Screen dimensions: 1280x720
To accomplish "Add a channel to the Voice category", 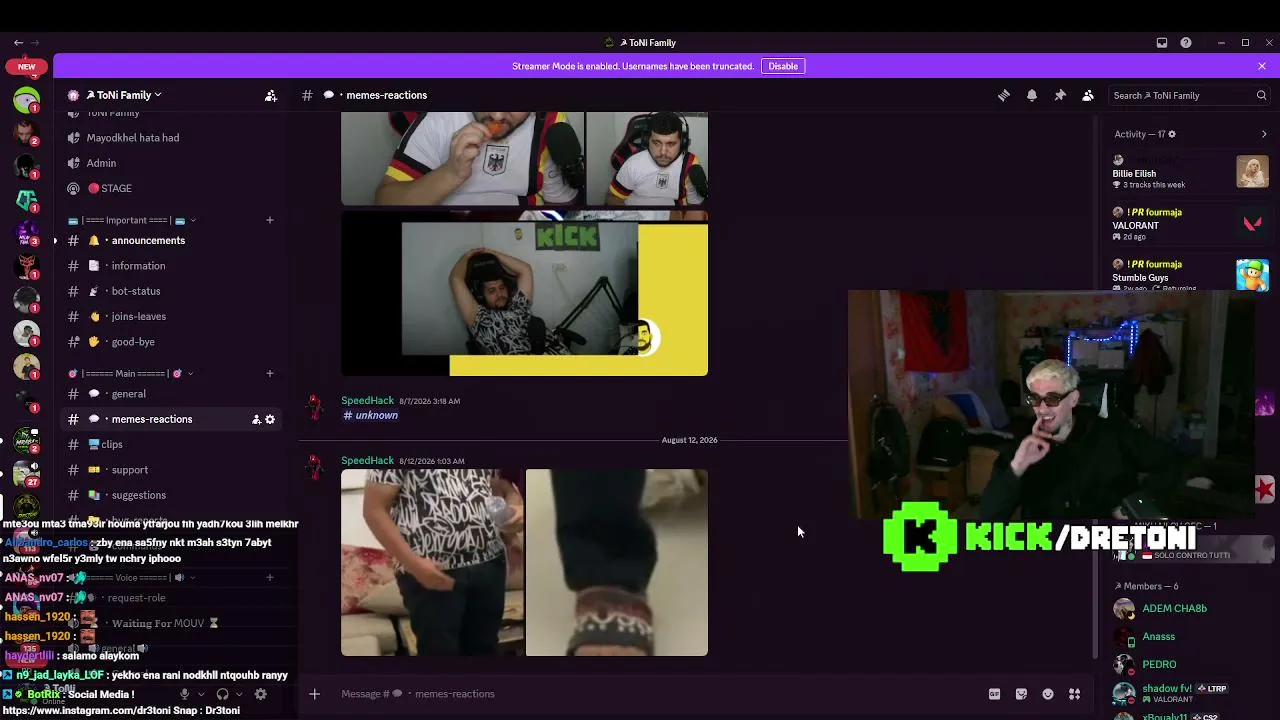I will click(x=269, y=577).
